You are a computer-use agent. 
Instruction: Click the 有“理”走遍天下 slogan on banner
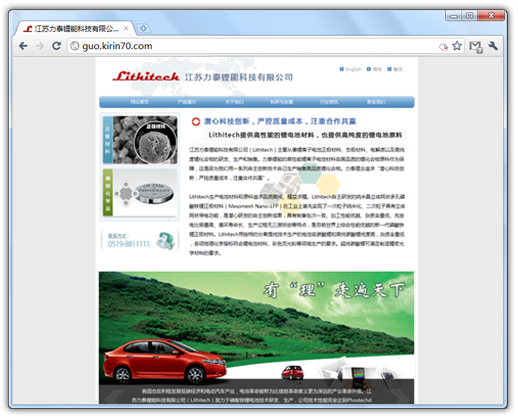[x=334, y=290]
